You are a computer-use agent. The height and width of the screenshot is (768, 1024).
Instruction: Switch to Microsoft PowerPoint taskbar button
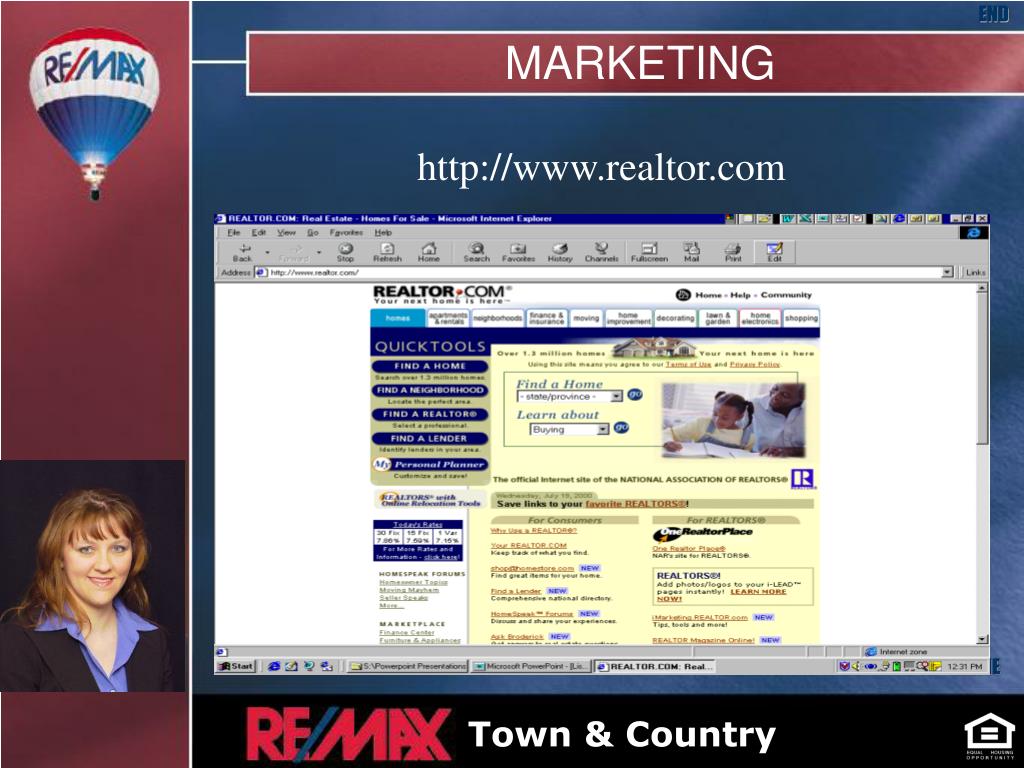tap(530, 666)
